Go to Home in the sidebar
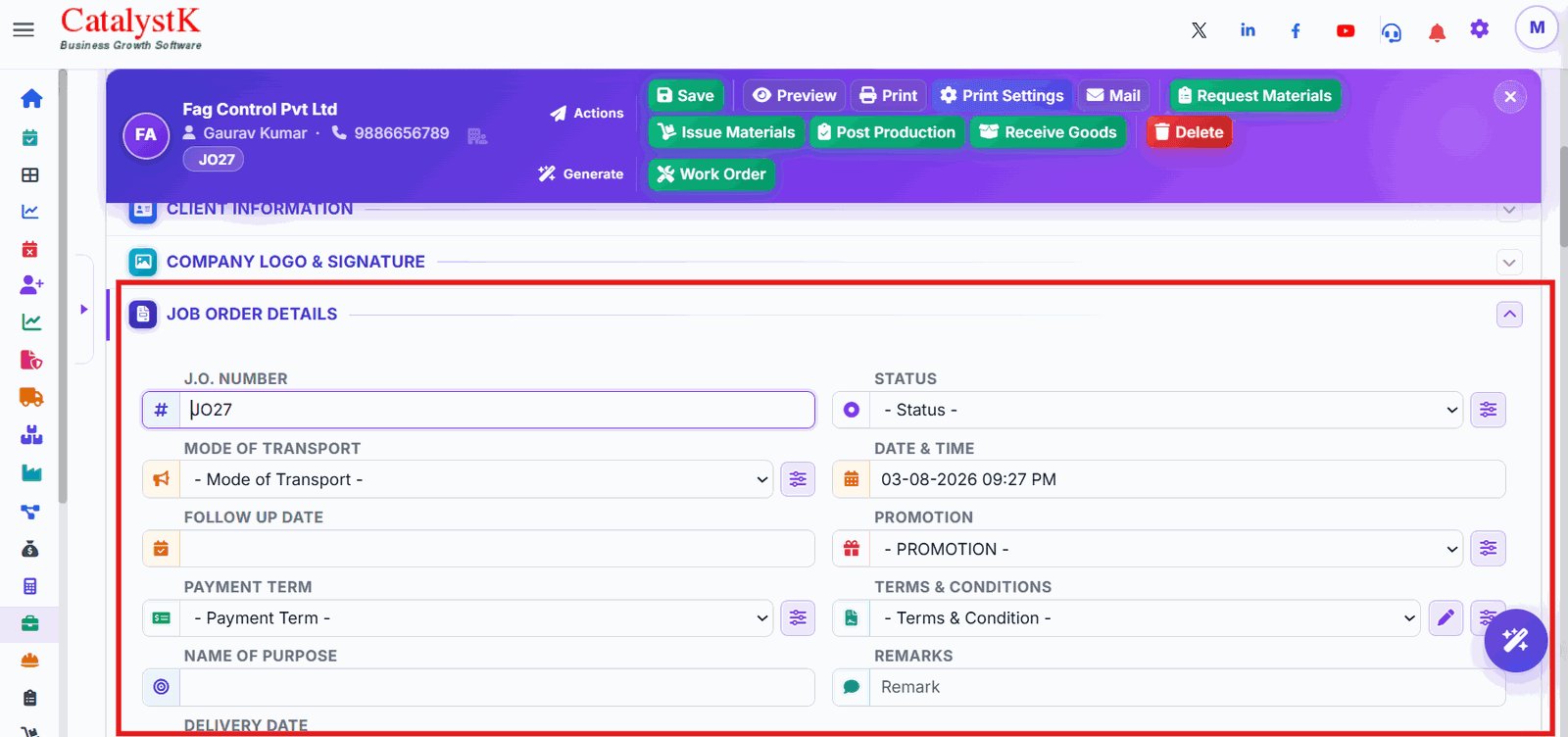The height and width of the screenshot is (737, 1568). pos(31,98)
